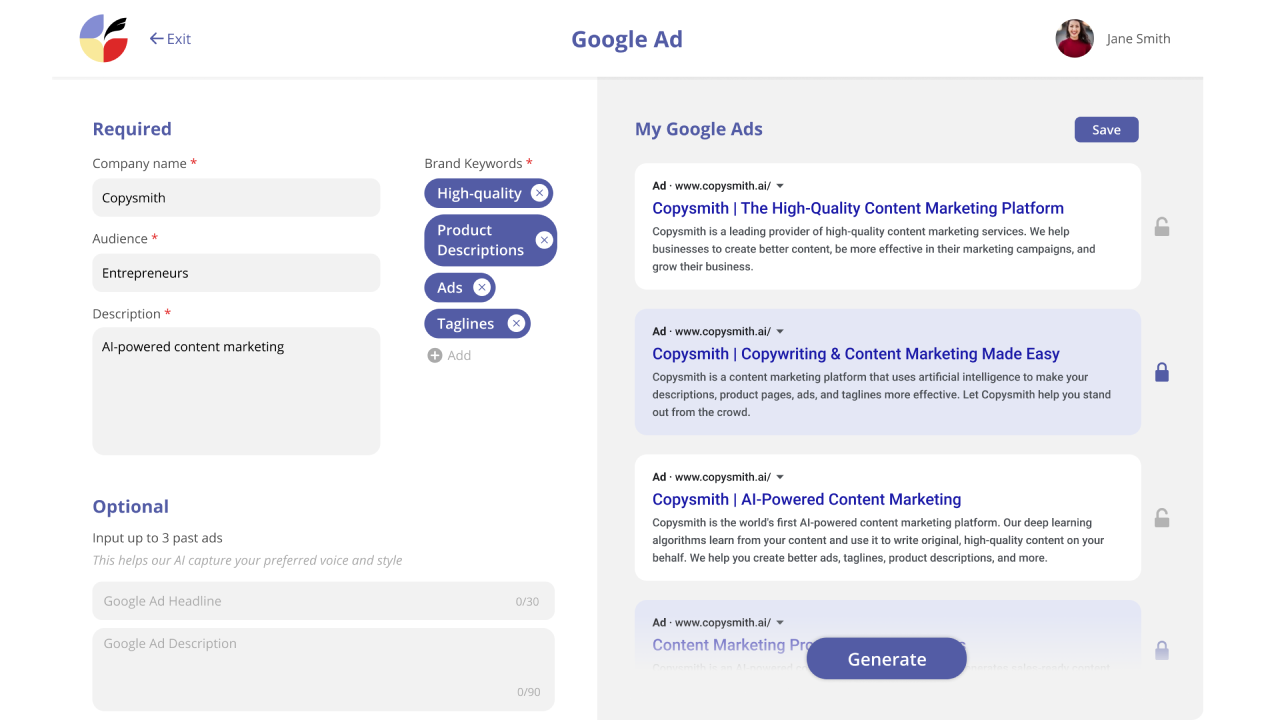The image size is (1280, 720).
Task: Remove the High-quality keyword tag
Action: tap(539, 193)
